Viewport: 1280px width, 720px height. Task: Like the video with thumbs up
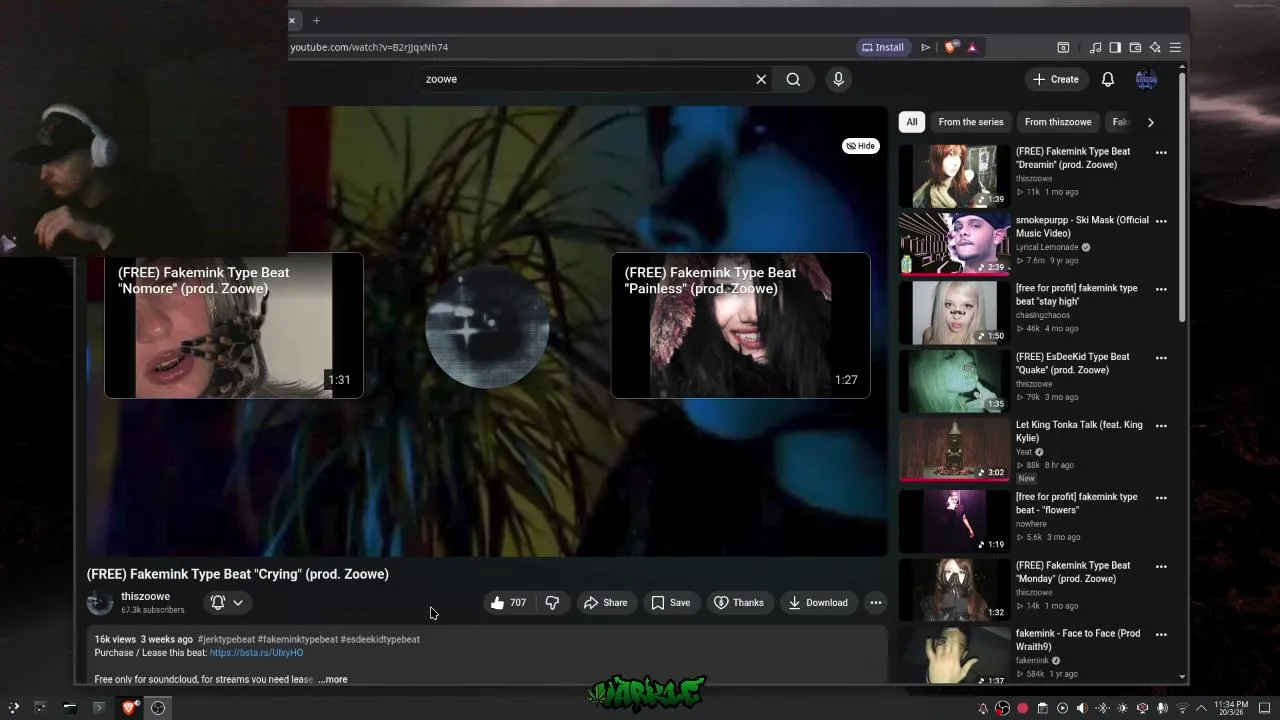click(x=508, y=602)
